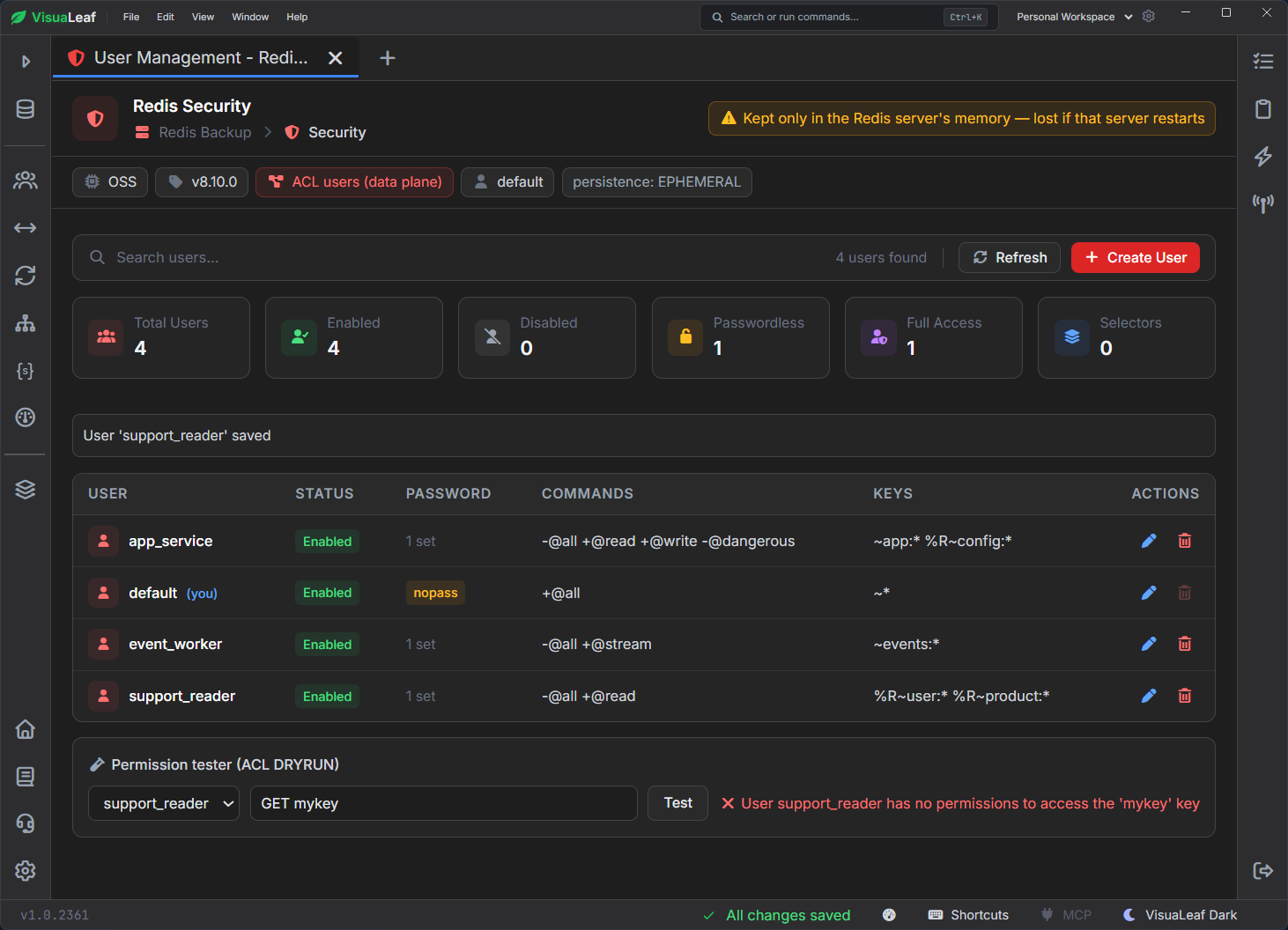Open Shortcuts from the status bar
Viewport: 1288px width, 930px height.
(968, 915)
